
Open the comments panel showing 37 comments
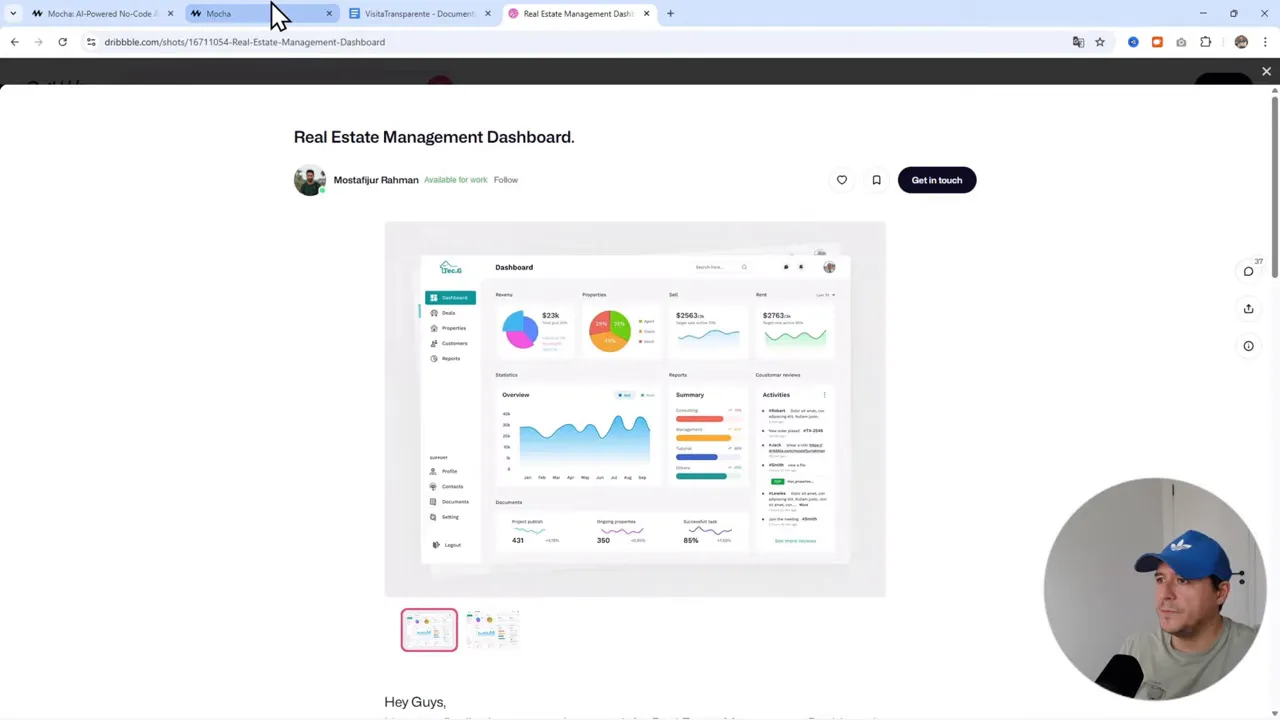click(x=1248, y=271)
